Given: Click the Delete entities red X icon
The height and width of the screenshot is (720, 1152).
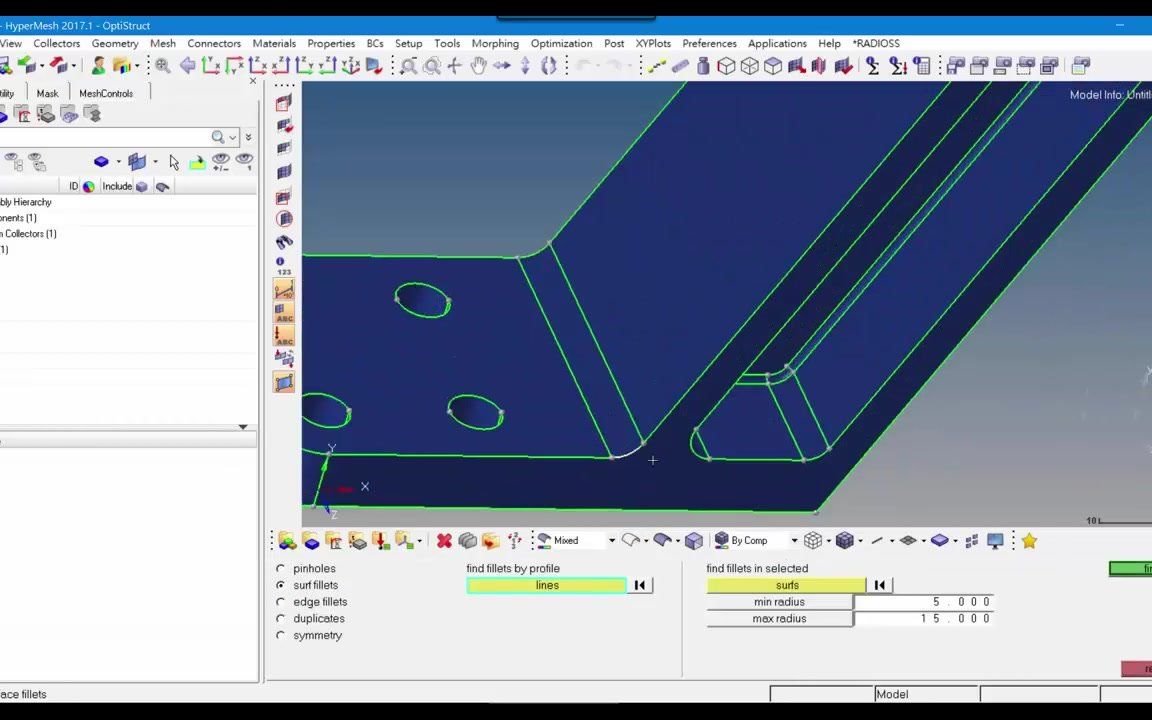Looking at the screenshot, I should (x=444, y=540).
